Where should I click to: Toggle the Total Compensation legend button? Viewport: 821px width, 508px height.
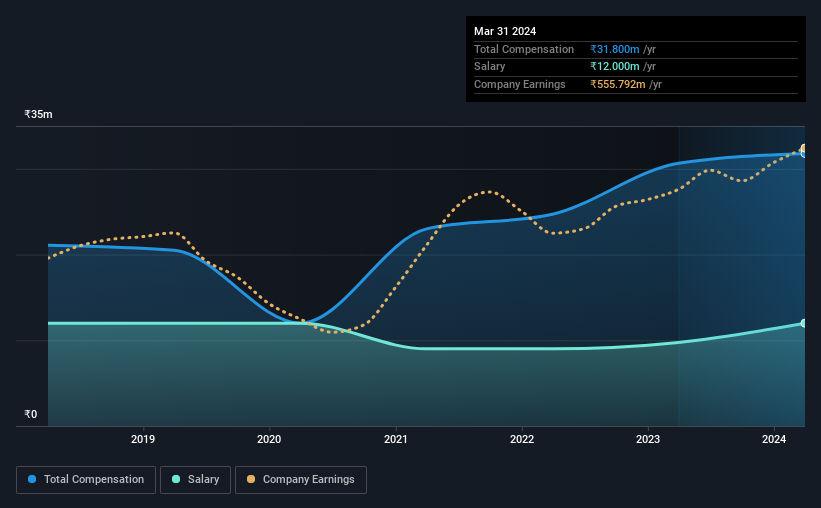coord(86,480)
